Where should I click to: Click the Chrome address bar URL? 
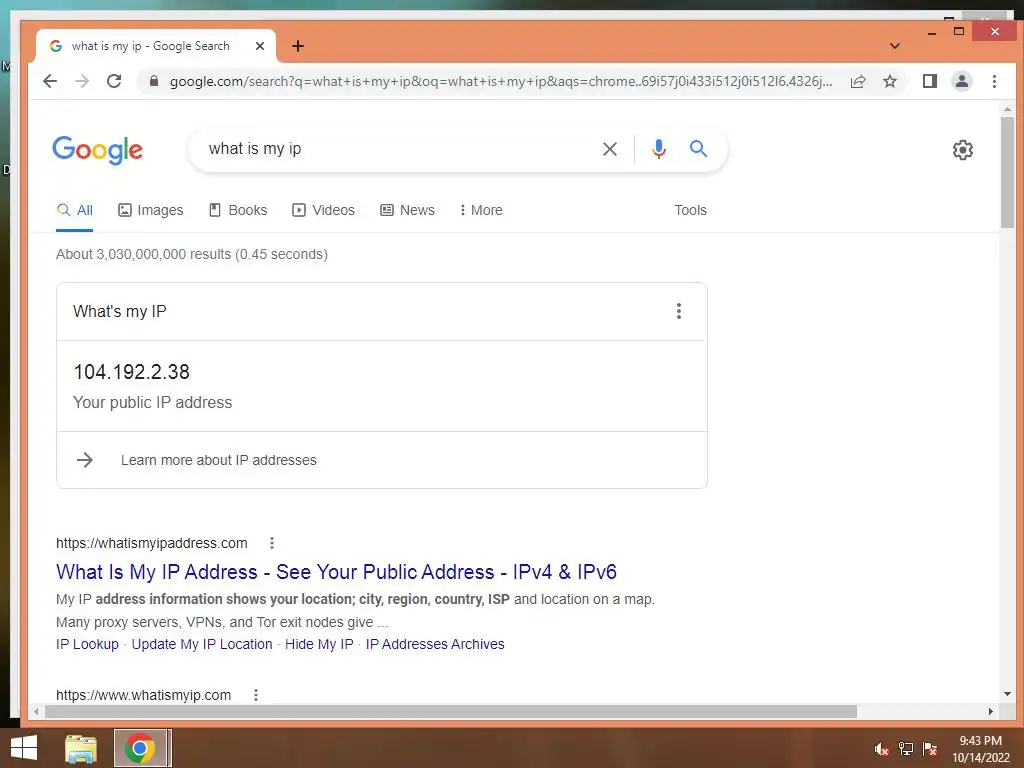[501, 81]
